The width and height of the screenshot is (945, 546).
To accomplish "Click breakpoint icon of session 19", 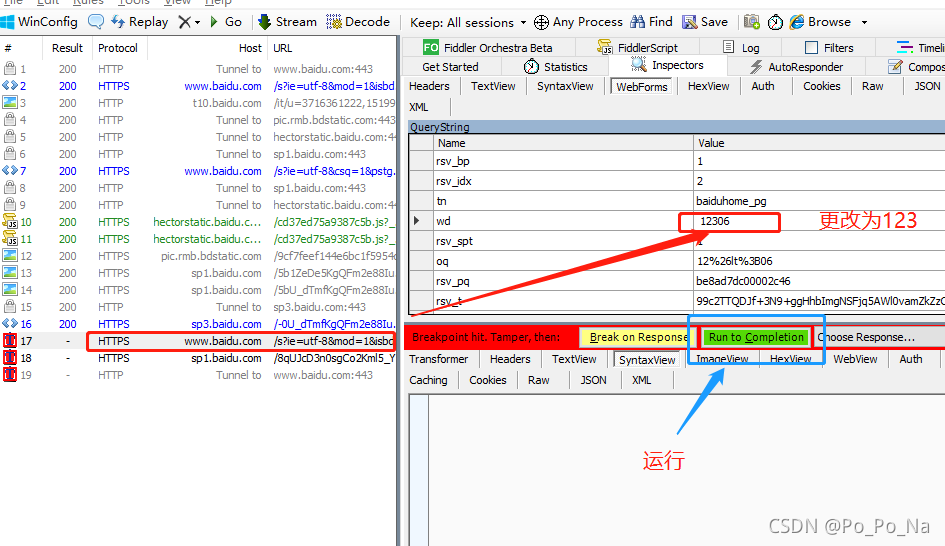I will (10, 374).
